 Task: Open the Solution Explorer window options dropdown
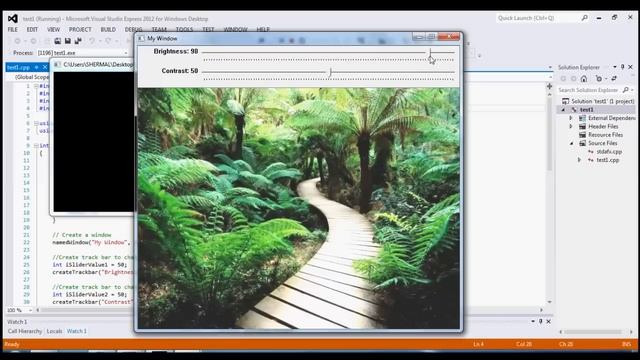click(x=615, y=67)
